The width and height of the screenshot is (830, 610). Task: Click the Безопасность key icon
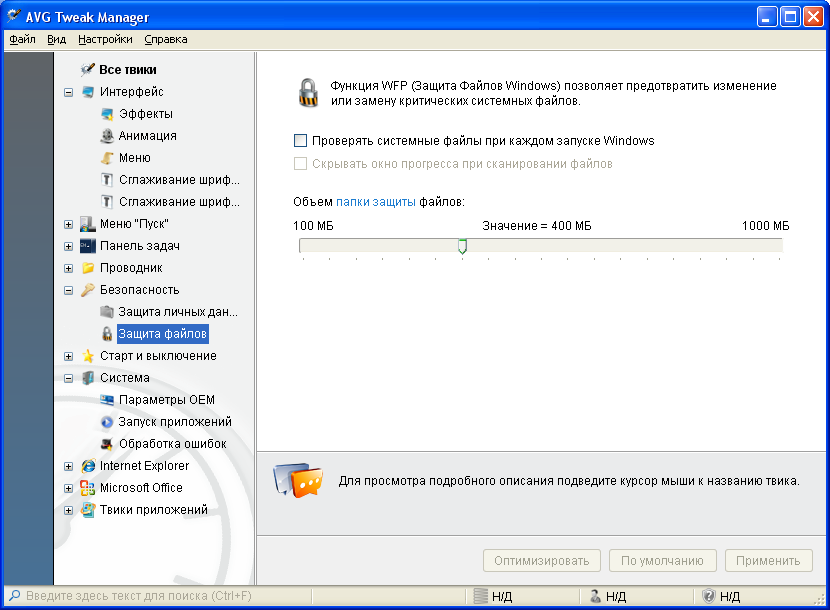point(88,290)
